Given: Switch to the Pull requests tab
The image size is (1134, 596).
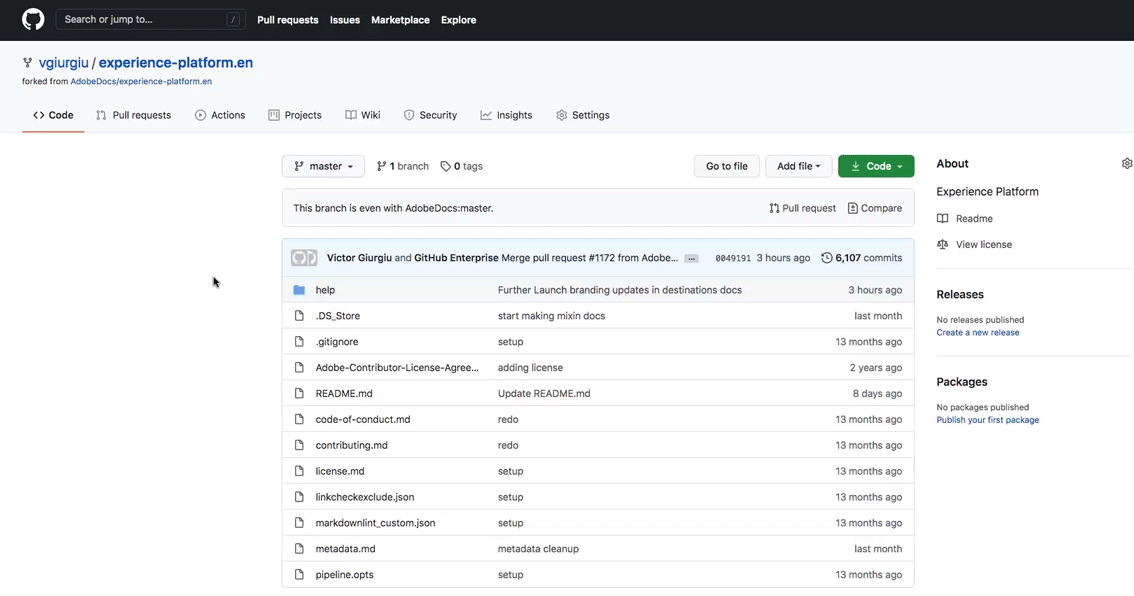Looking at the screenshot, I should (133, 115).
